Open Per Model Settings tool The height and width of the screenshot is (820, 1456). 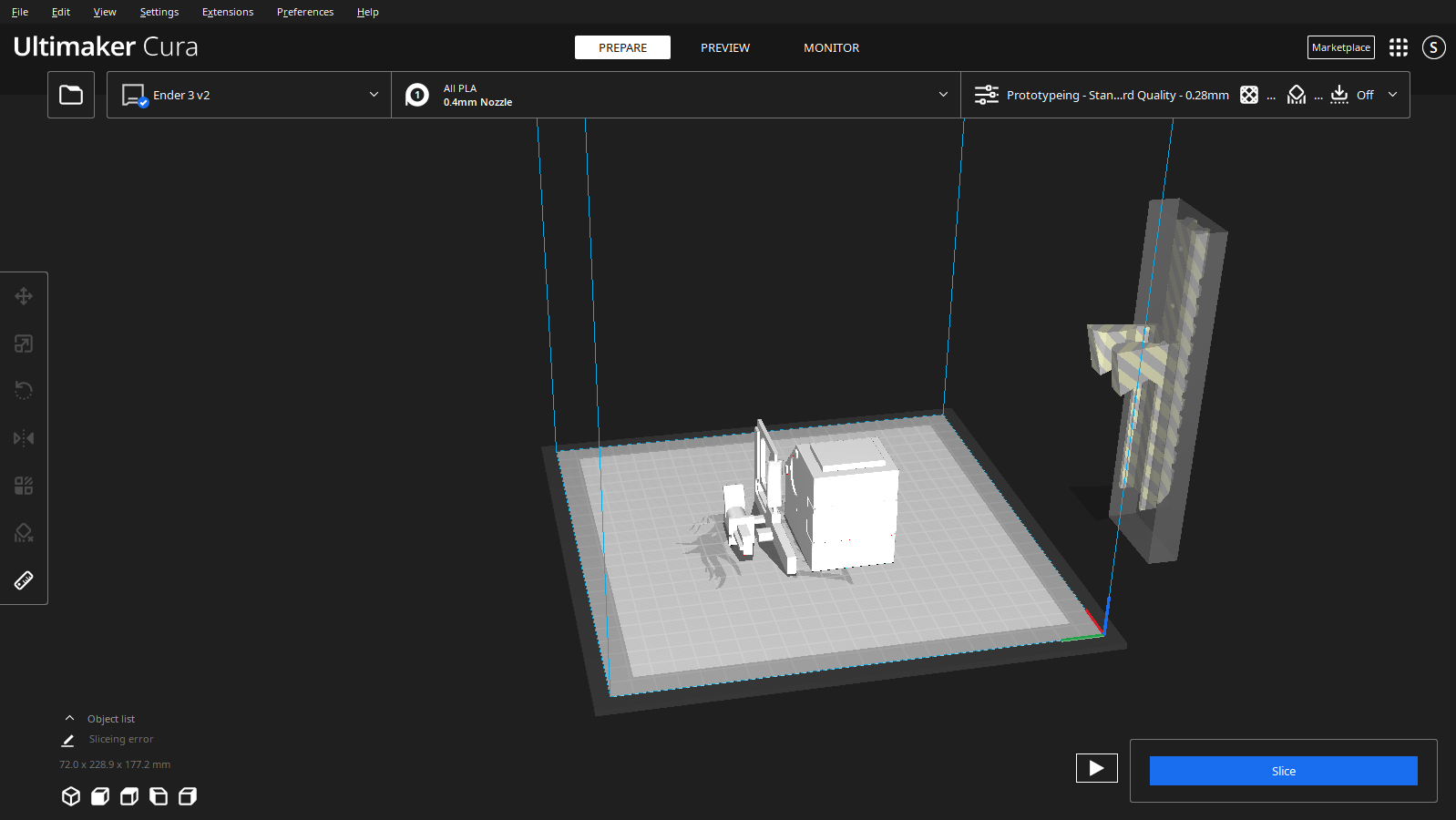24,486
